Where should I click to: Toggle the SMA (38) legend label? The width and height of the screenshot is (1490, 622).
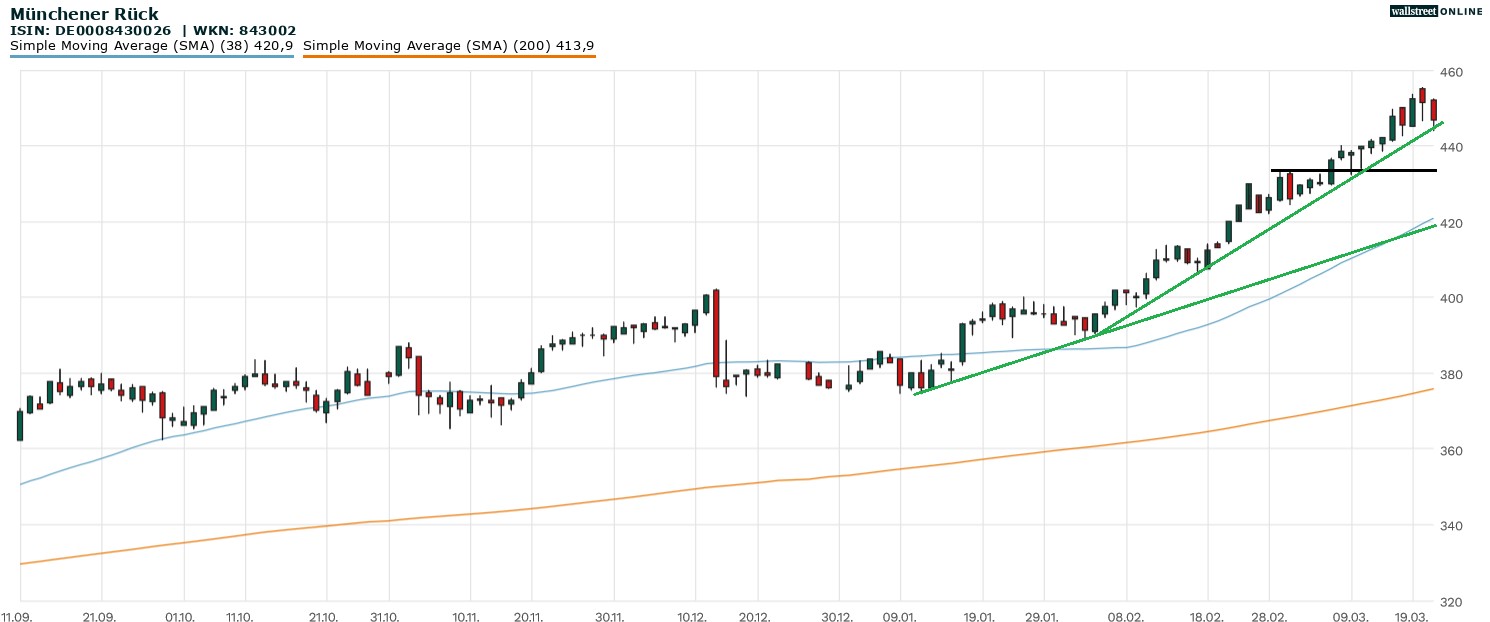tap(151, 46)
